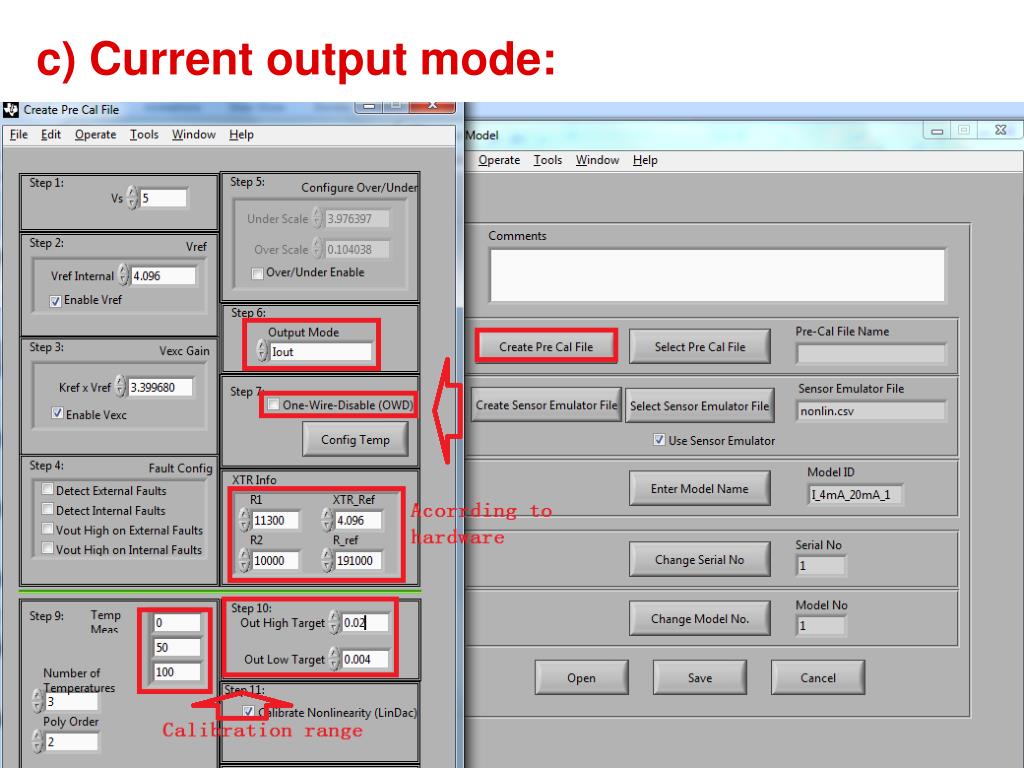Click Kref x Vref stepper arrows
The height and width of the screenshot is (768, 1024).
pyautogui.click(x=120, y=387)
